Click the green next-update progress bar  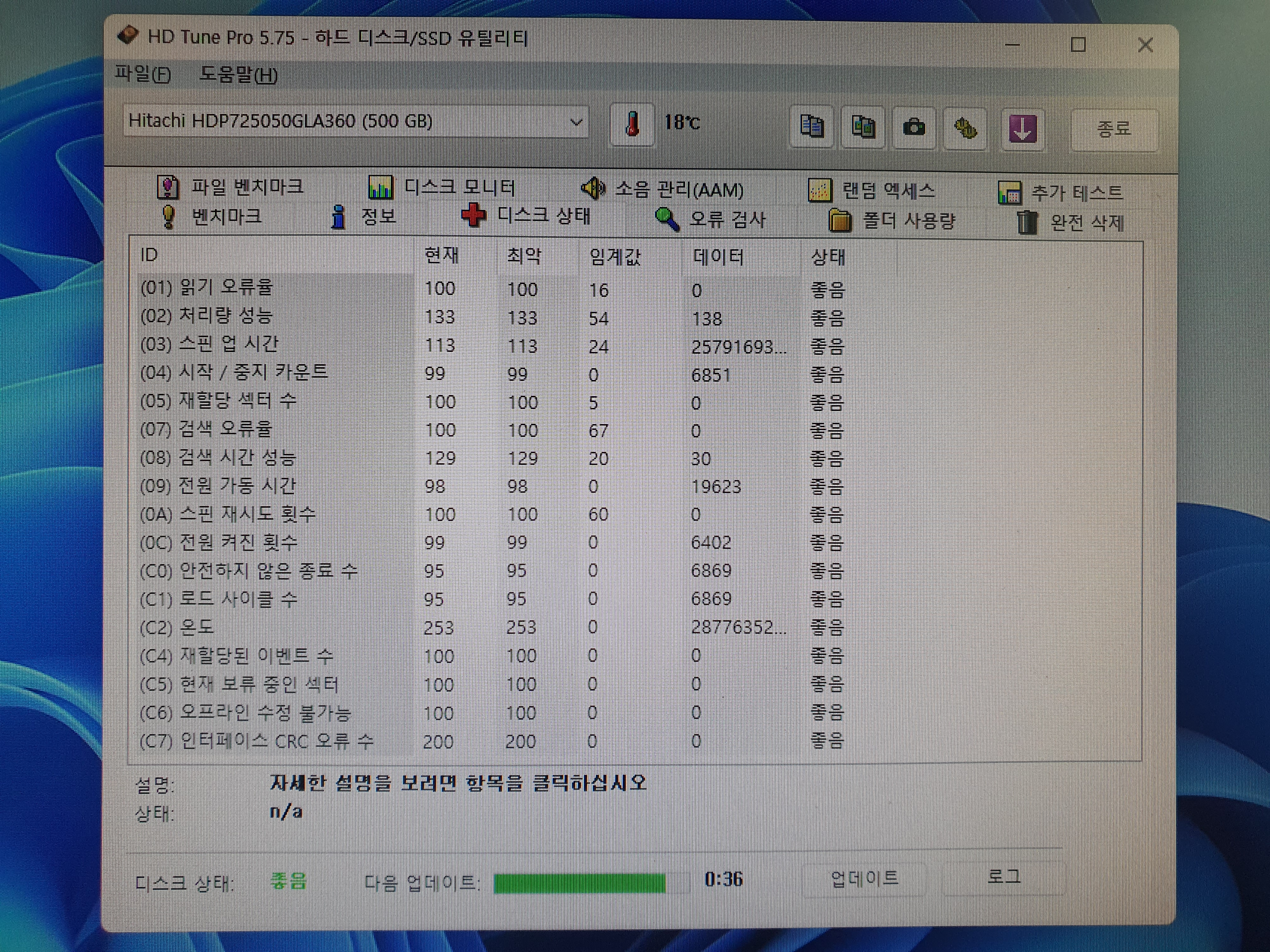pyautogui.click(x=591, y=883)
